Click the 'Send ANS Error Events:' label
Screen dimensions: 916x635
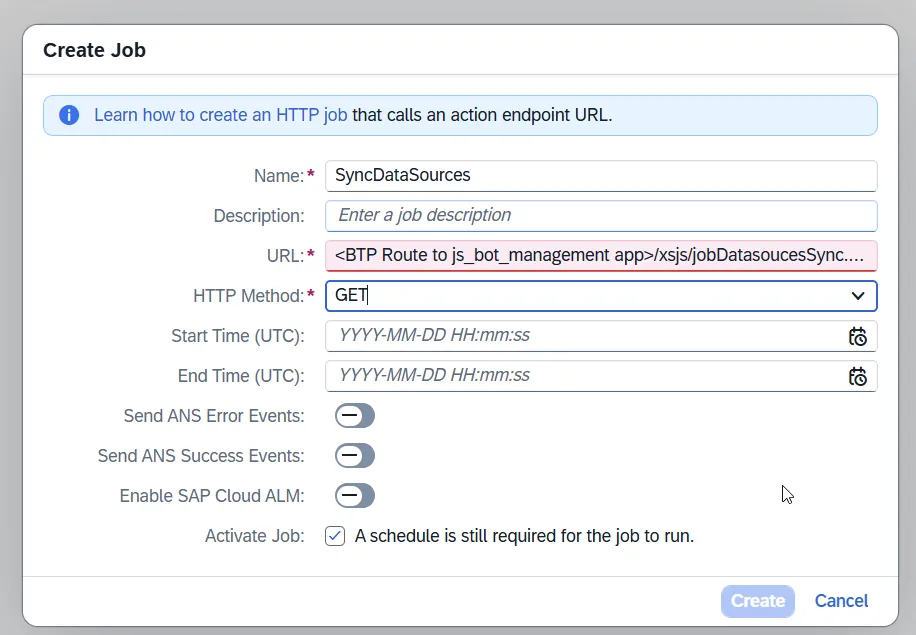[214, 416]
